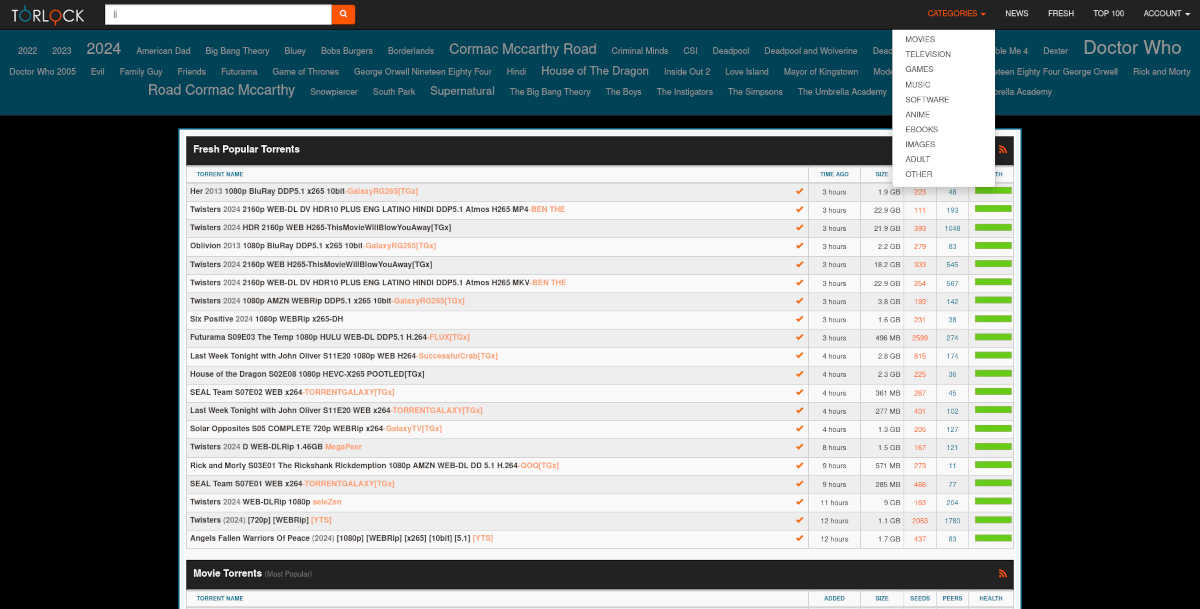Go to the Top 100 page

point(1108,14)
